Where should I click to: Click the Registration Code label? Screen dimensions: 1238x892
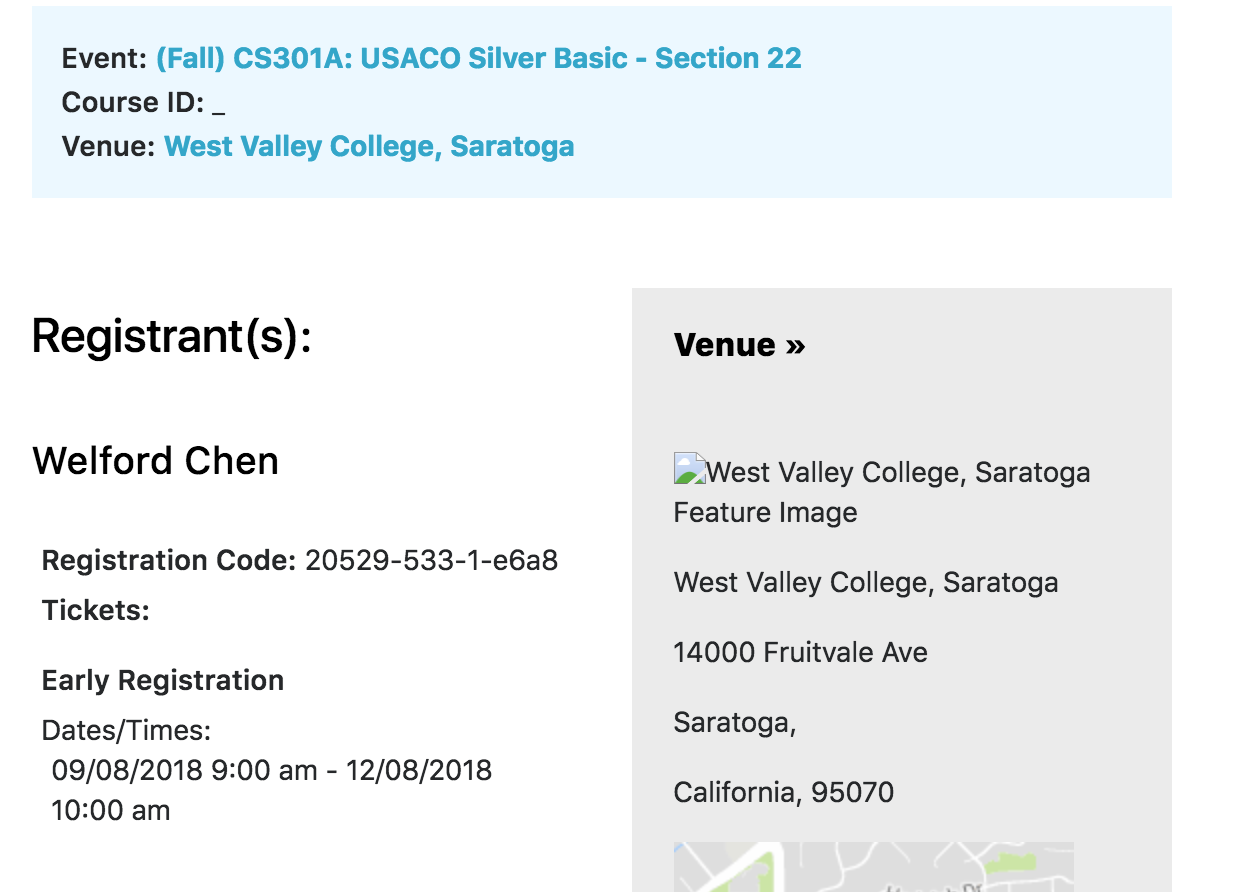coord(169,560)
